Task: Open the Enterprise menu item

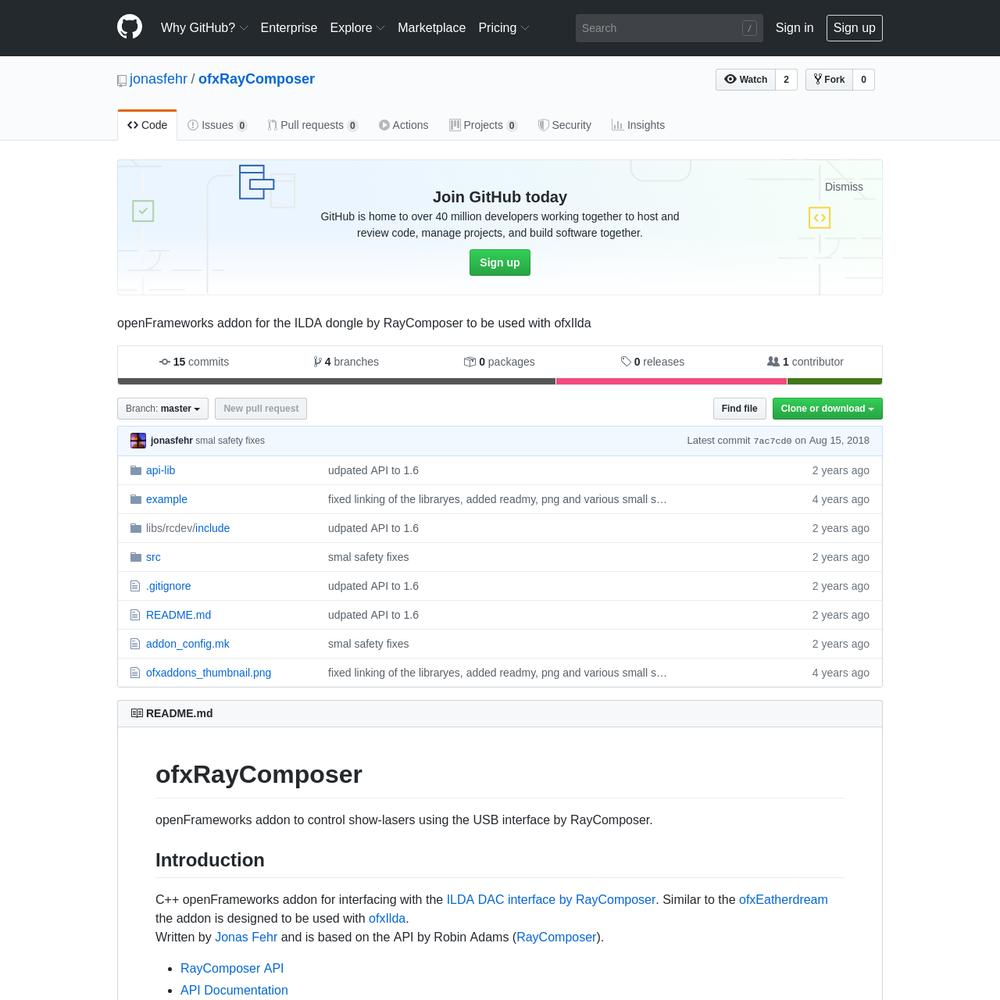Action: click(x=289, y=28)
